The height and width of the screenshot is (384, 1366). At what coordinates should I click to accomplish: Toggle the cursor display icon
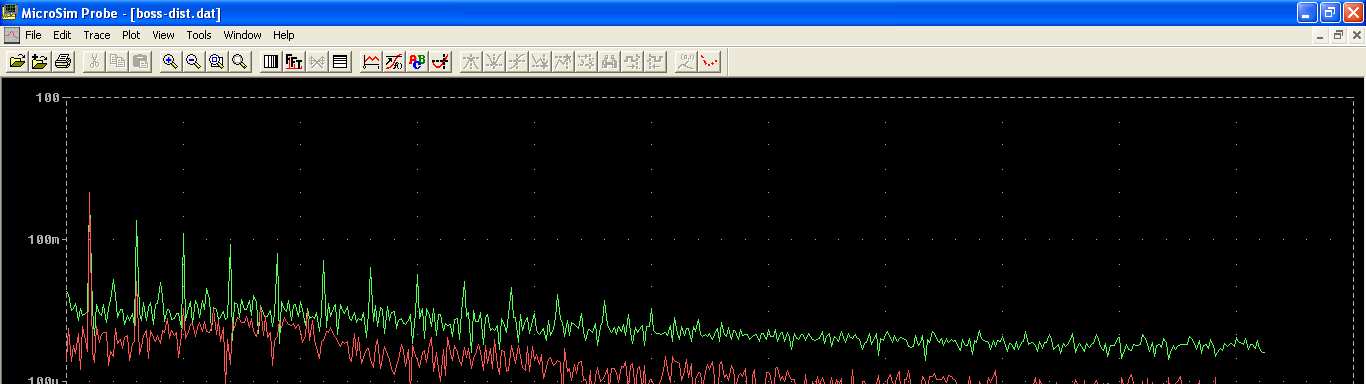(x=440, y=62)
